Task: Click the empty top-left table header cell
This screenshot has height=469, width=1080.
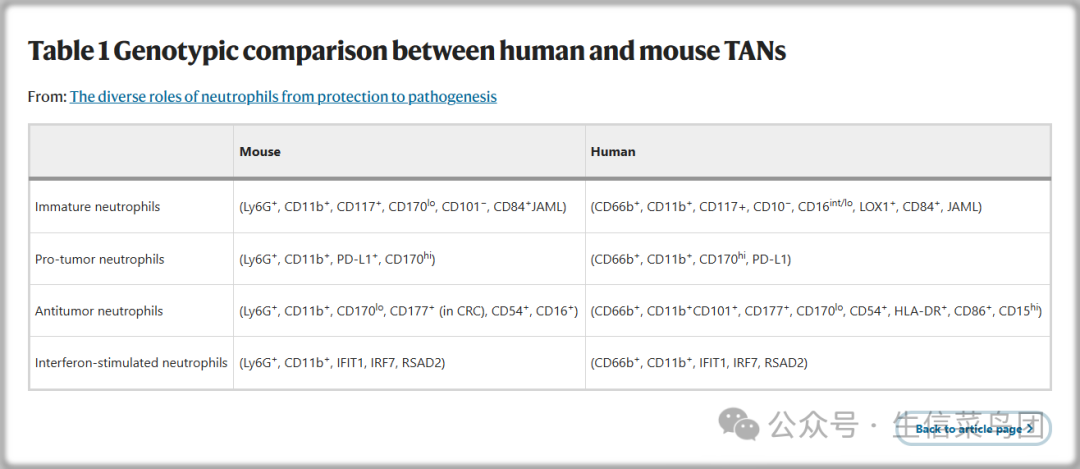Action: click(131, 152)
